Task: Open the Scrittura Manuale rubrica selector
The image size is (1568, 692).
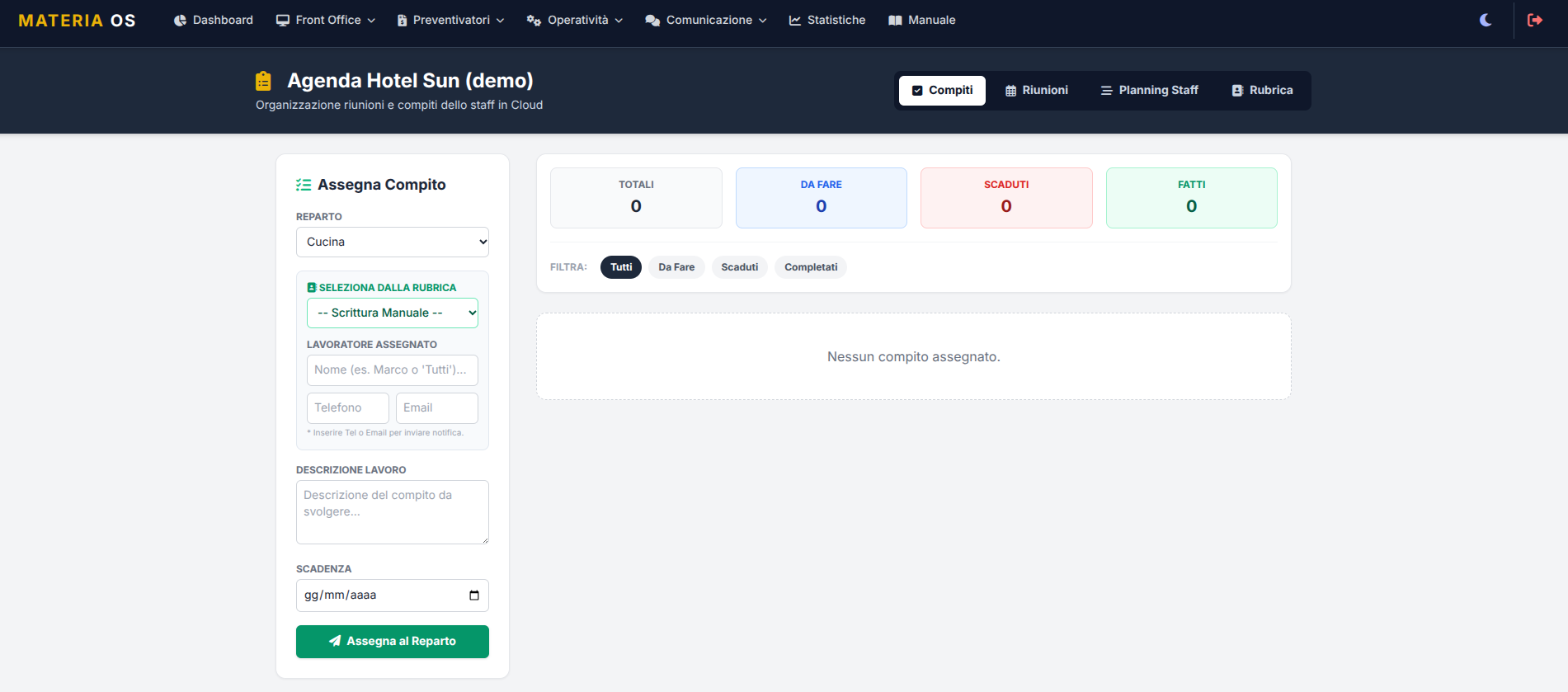Action: coord(393,313)
